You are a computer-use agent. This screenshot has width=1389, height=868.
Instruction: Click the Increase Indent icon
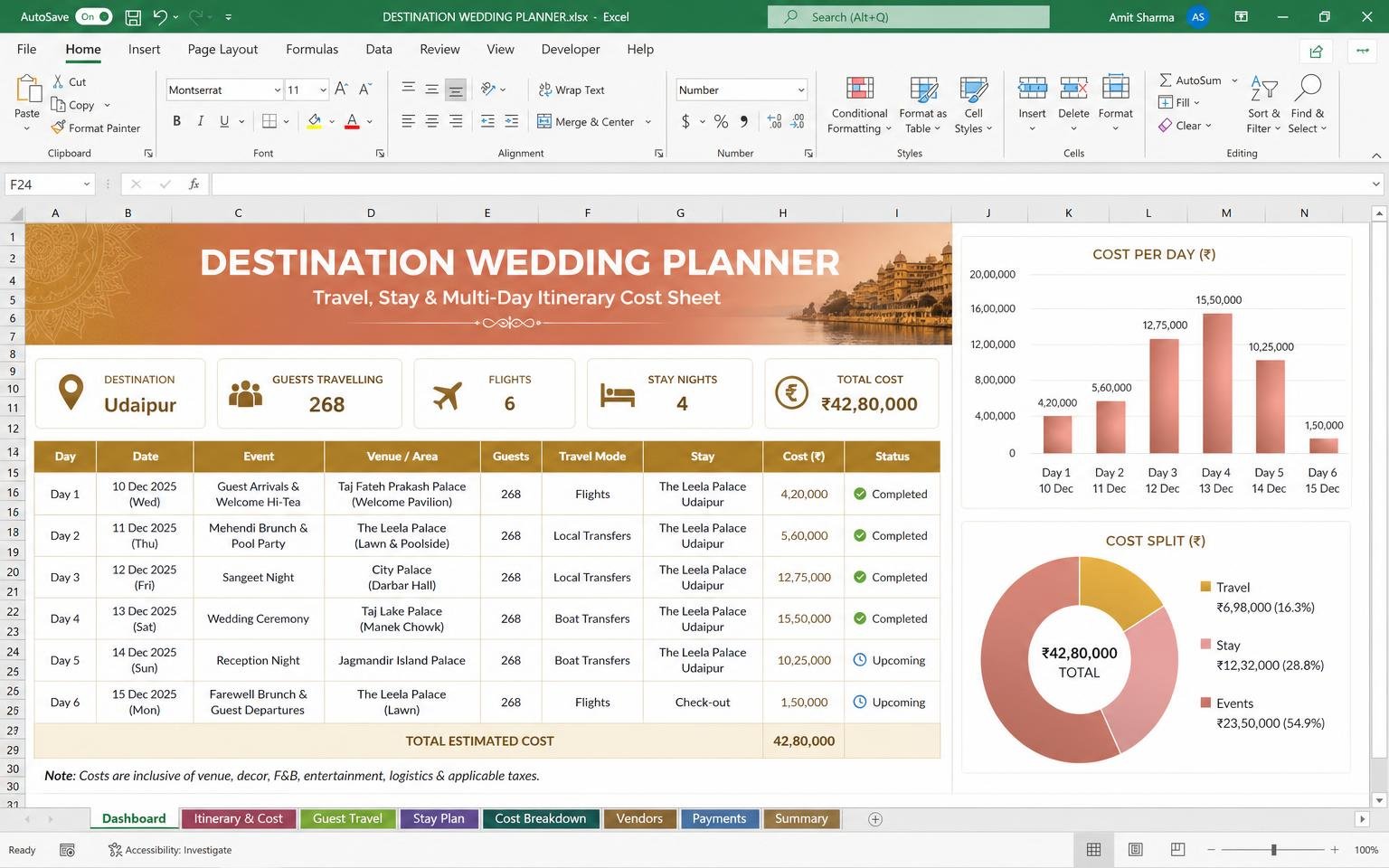[x=511, y=121]
